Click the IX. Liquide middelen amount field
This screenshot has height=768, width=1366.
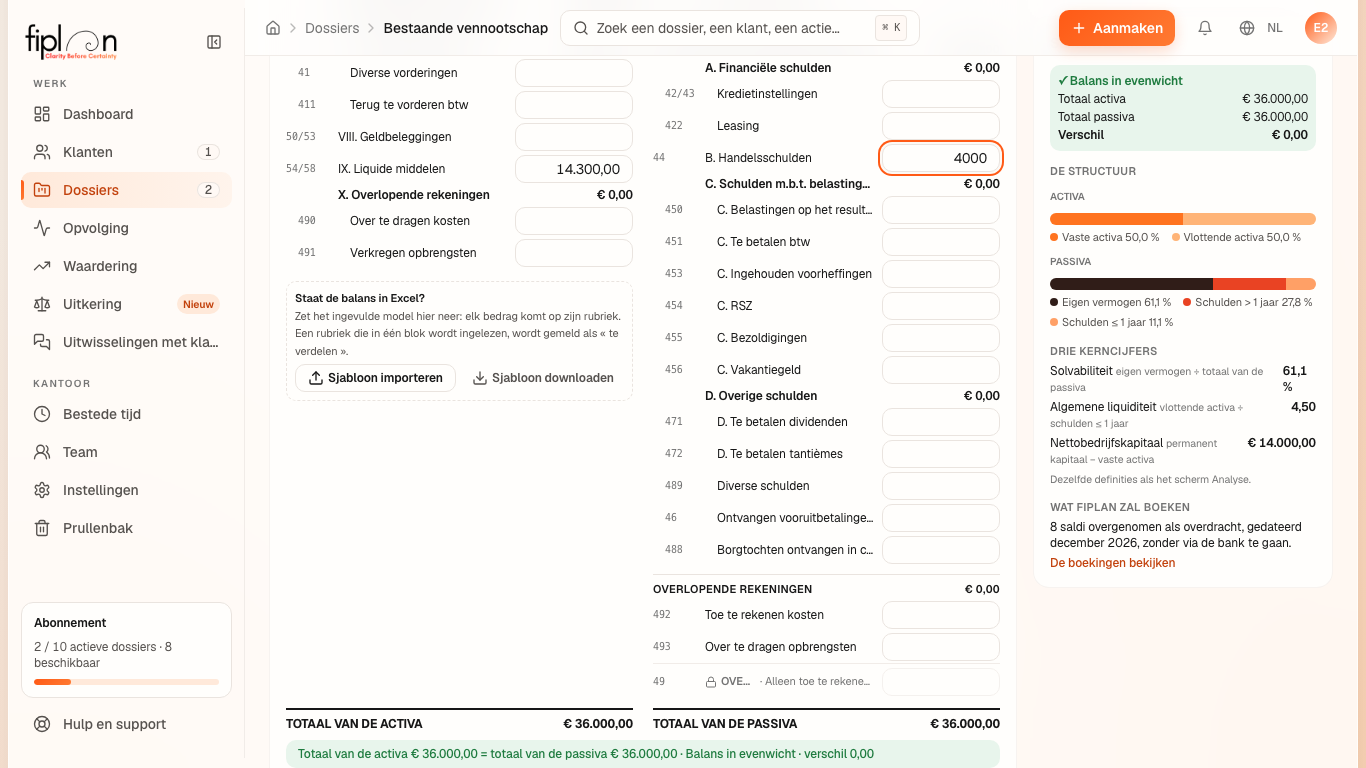[x=574, y=169]
